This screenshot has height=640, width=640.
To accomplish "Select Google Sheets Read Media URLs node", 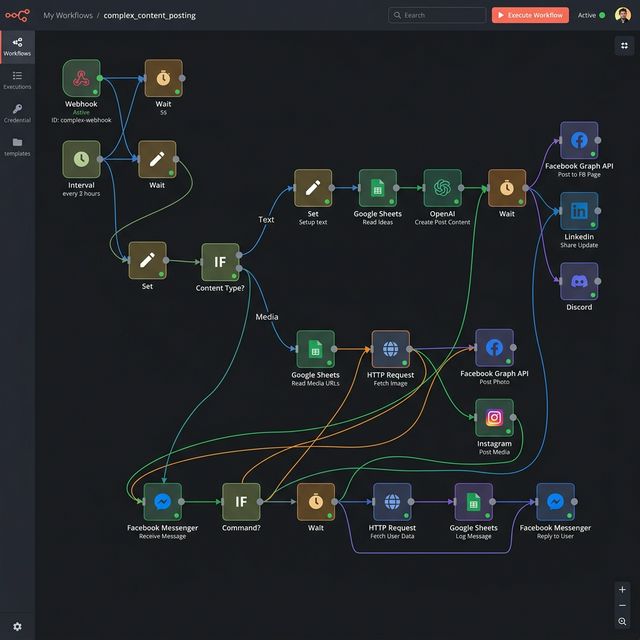I will (x=316, y=349).
